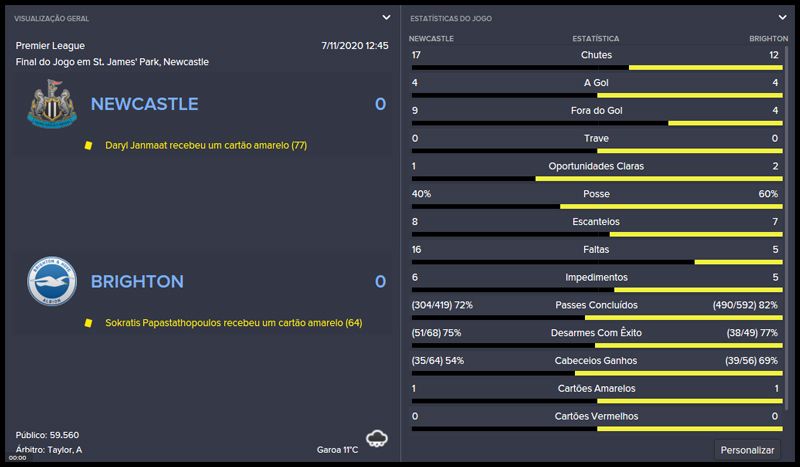The width and height of the screenshot is (800, 467).
Task: Open the BRIGHTON team name link
Action: (137, 282)
